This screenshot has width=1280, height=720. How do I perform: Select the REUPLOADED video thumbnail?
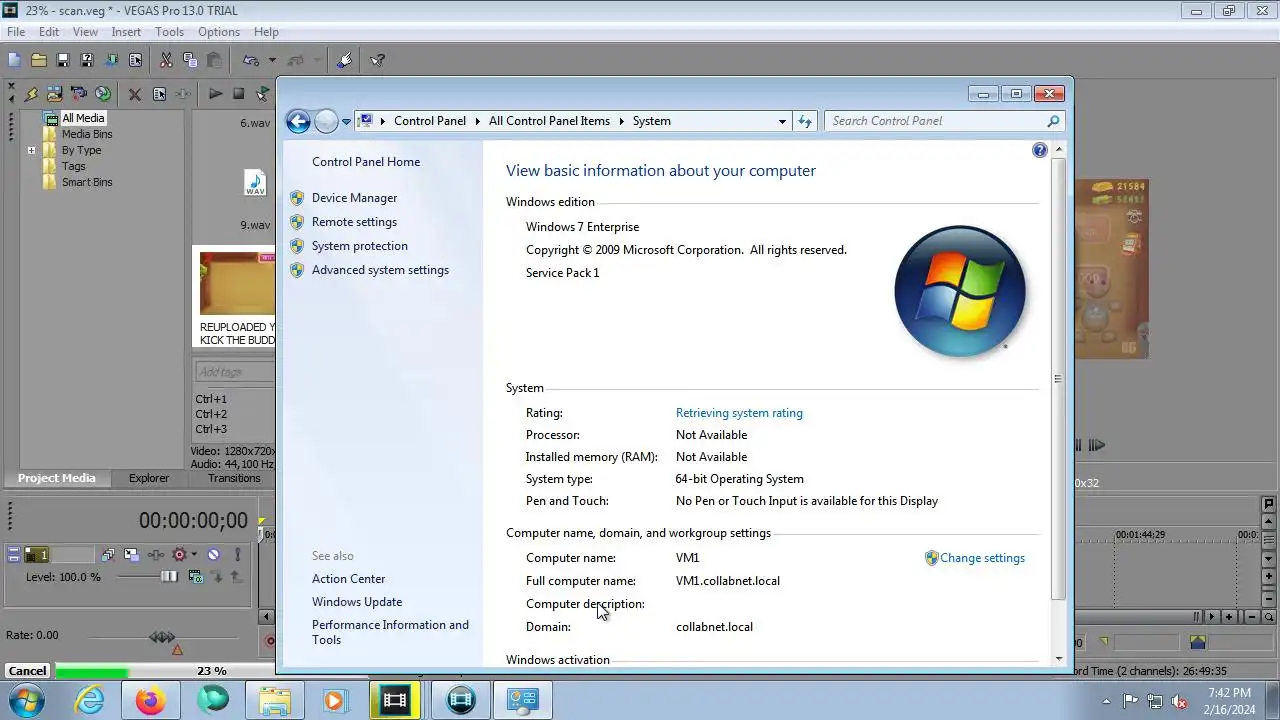[236, 284]
